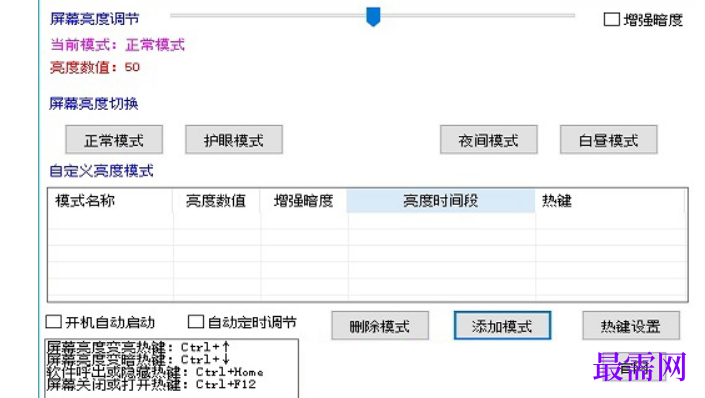Switch to 正常模式 brightness
The image size is (705, 398).
114,140
